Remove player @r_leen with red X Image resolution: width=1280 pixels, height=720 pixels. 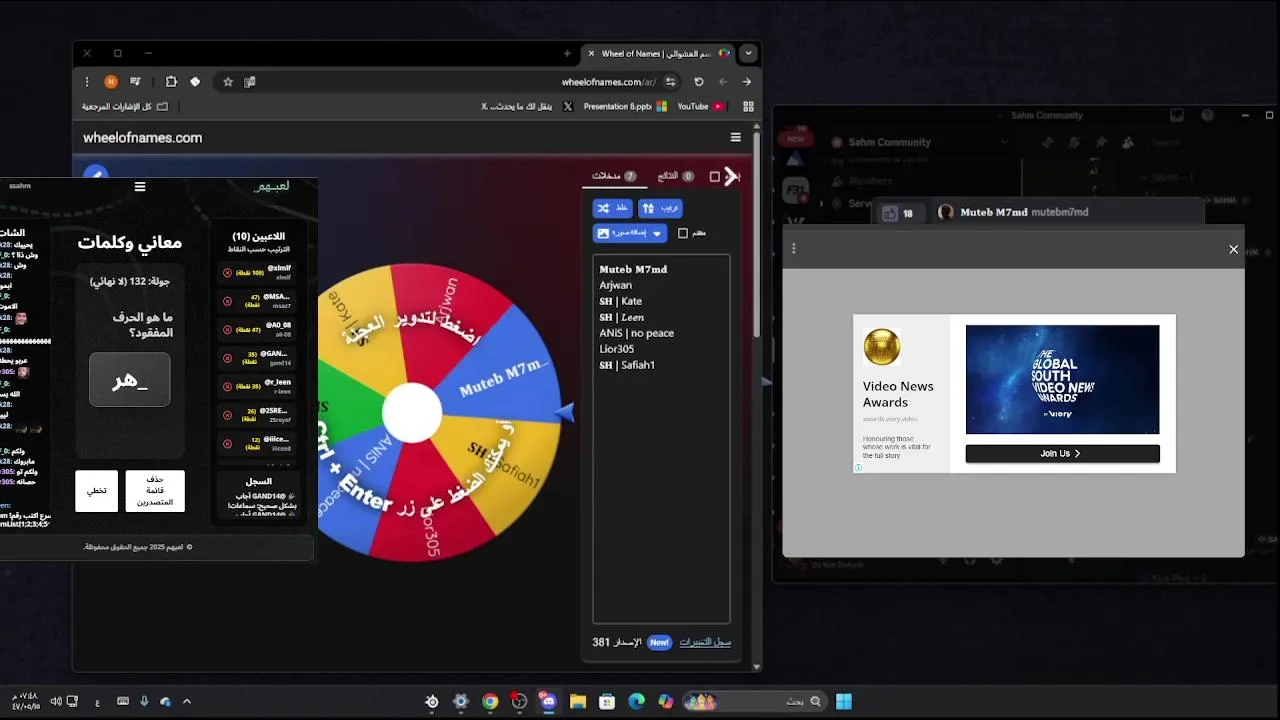coord(227,385)
